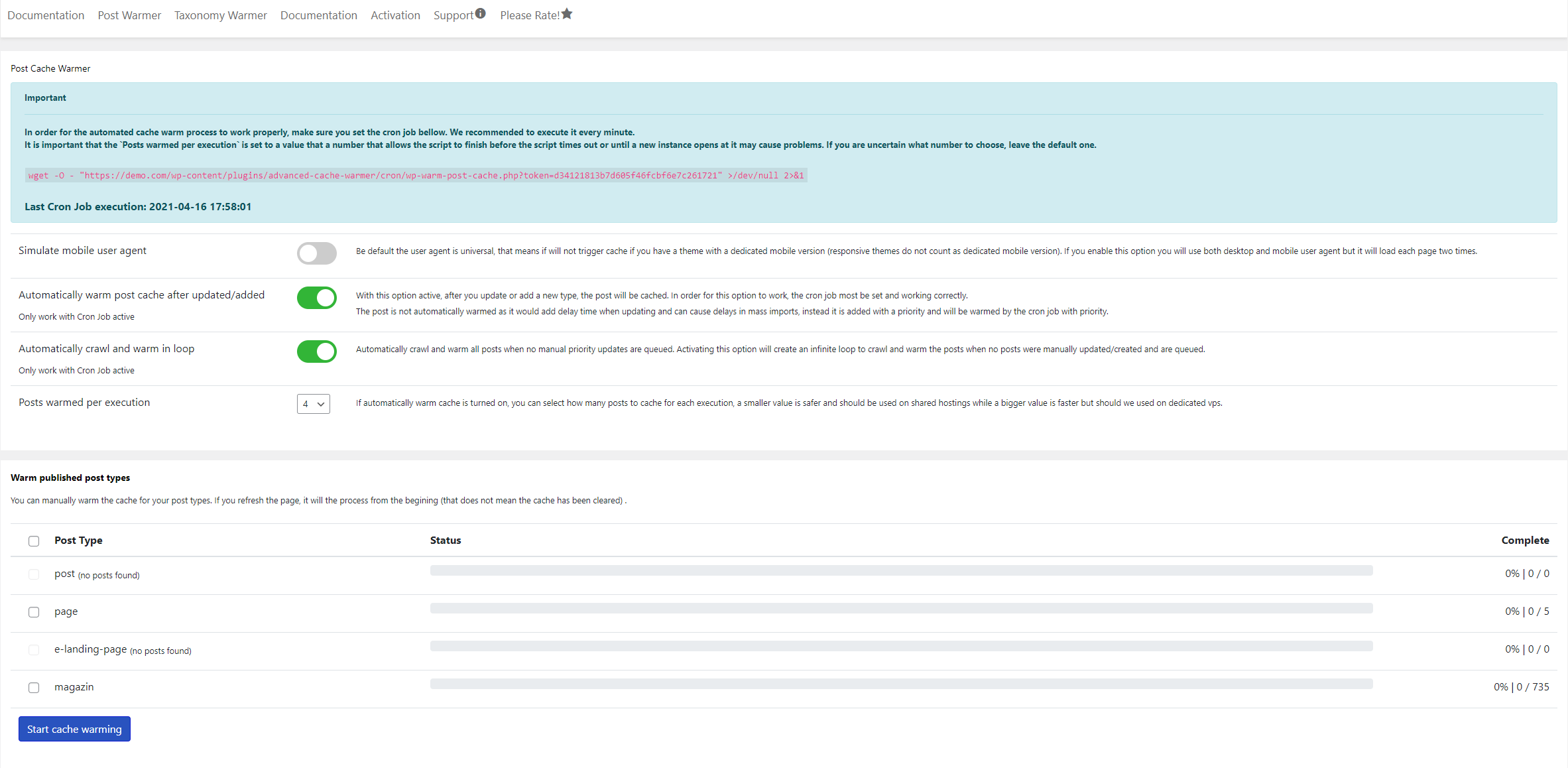Click the Please Rate! link
The width and height of the screenshot is (1568, 768).
(529, 15)
